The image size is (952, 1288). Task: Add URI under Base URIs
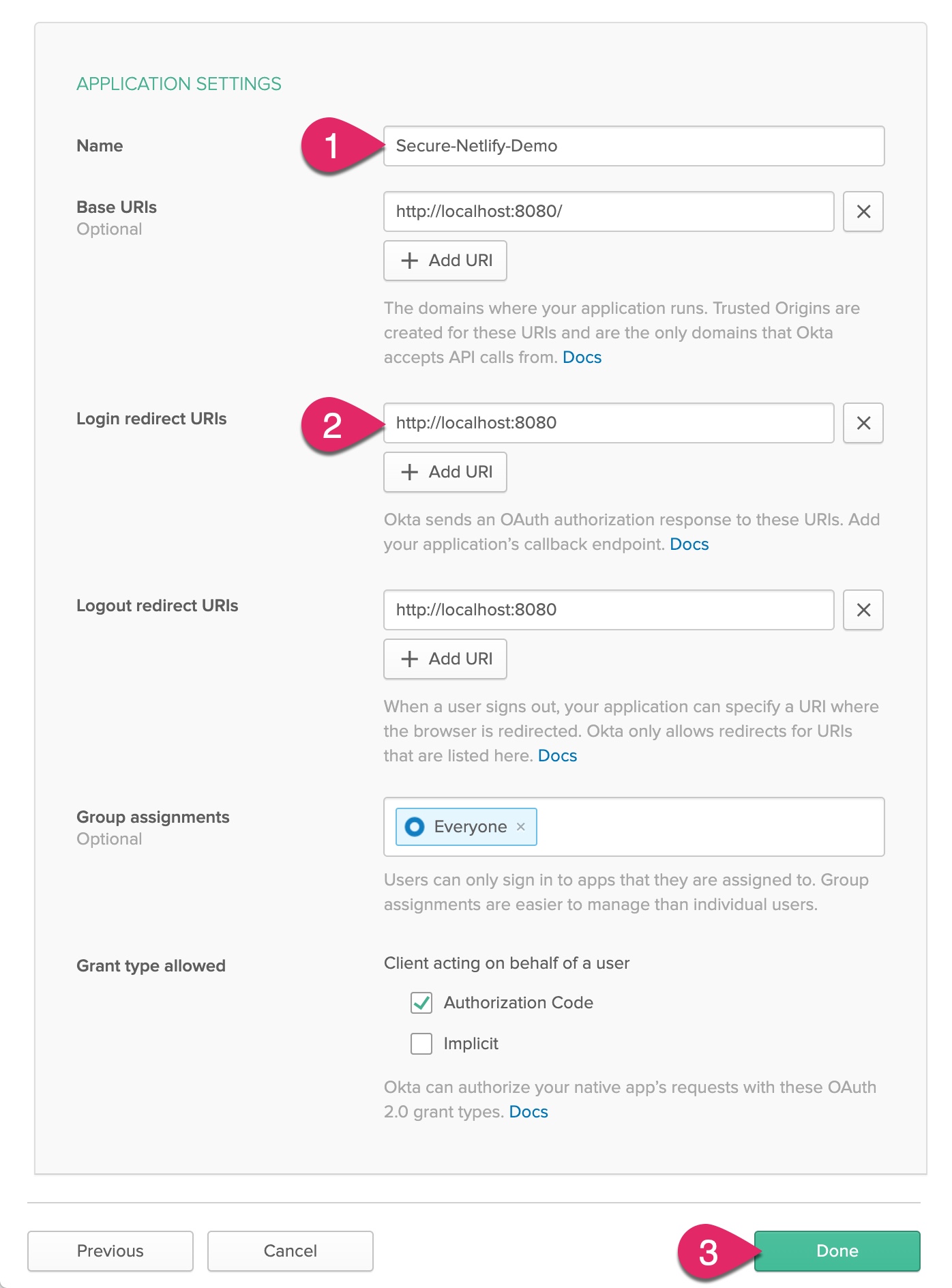pyautogui.click(x=445, y=261)
